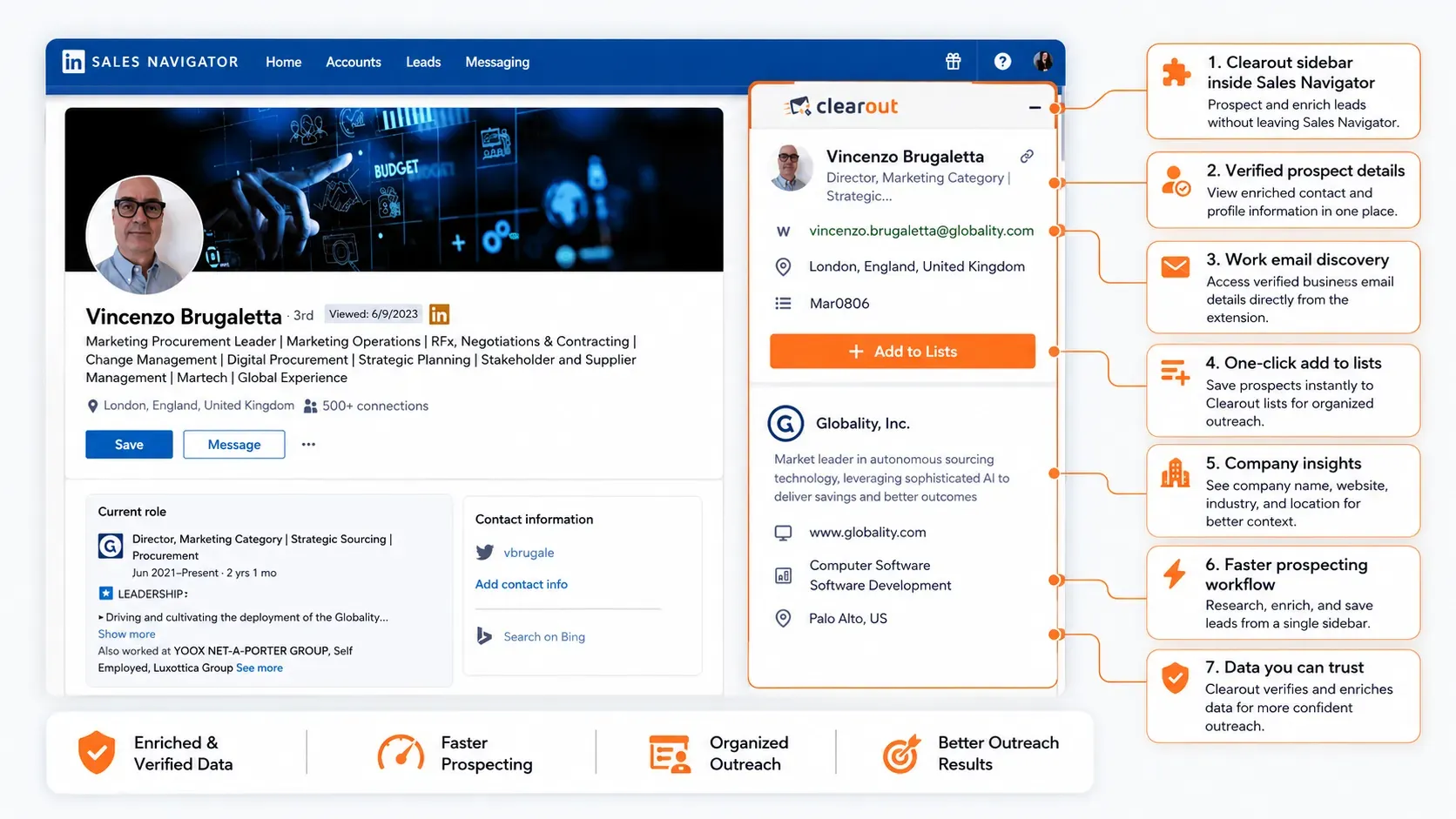The image size is (1456, 819).
Task: Click the gift icon in header
Action: click(954, 61)
